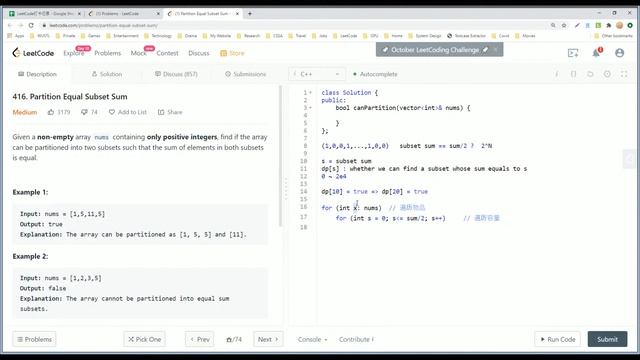The width and height of the screenshot is (640, 360).
Task: Open a new browser tab
Action: click(x=250, y=13)
